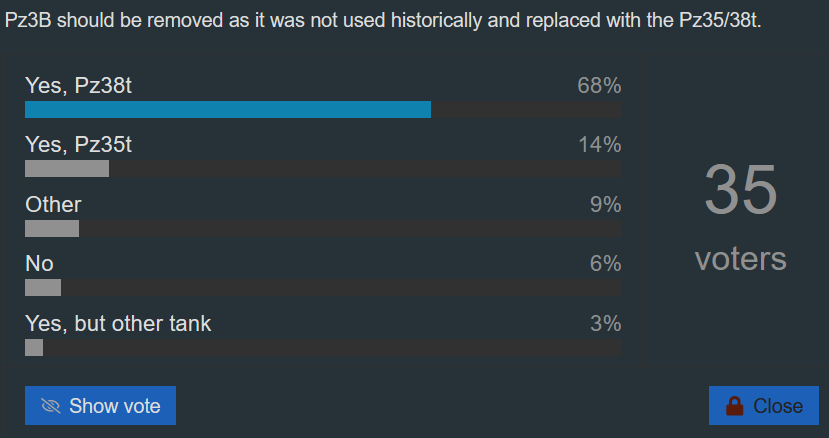Close the poll using the Close button

(x=764, y=406)
